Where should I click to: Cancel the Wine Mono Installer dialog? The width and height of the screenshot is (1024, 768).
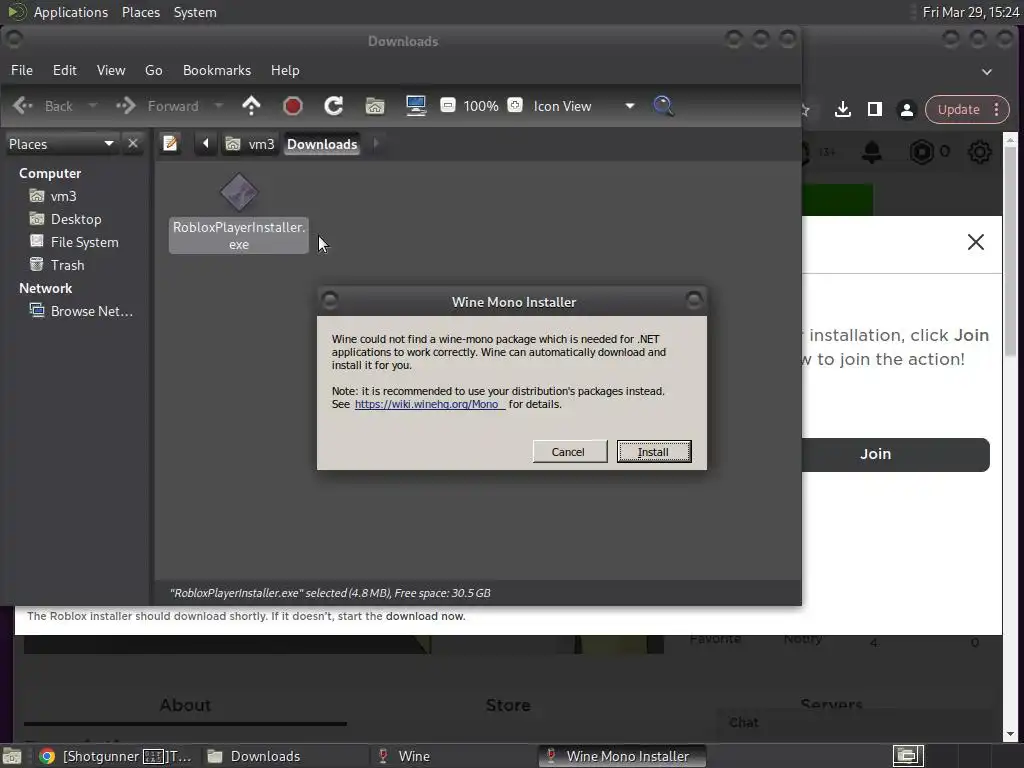coord(569,452)
